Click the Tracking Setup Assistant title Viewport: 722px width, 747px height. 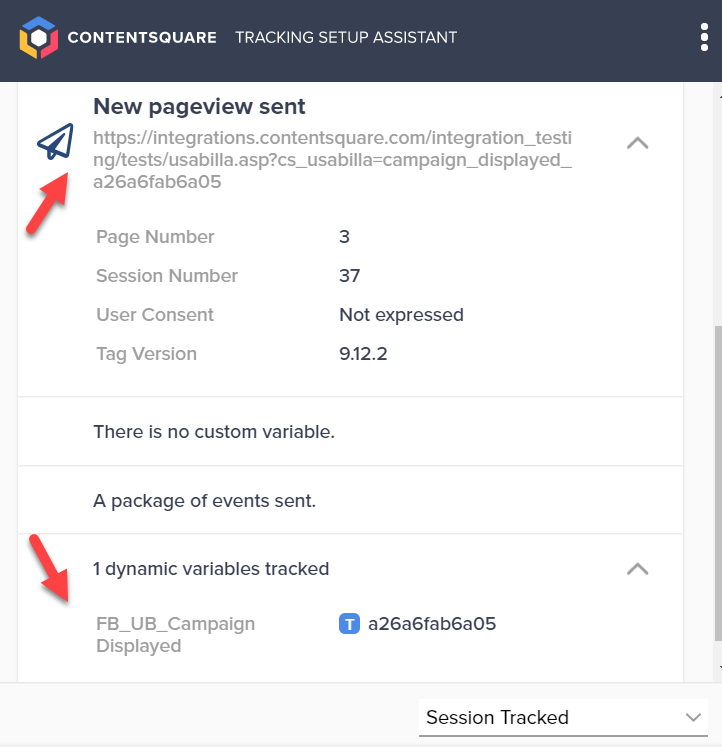click(346, 38)
